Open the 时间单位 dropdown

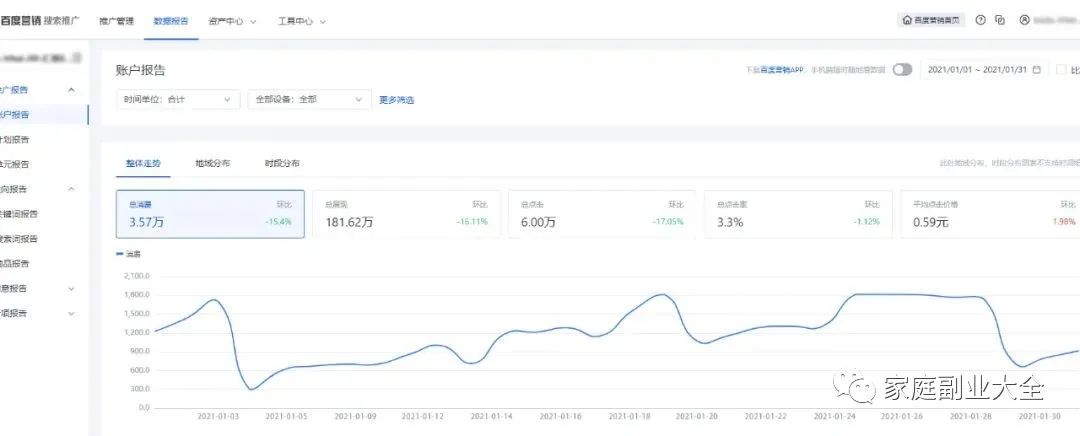point(178,99)
